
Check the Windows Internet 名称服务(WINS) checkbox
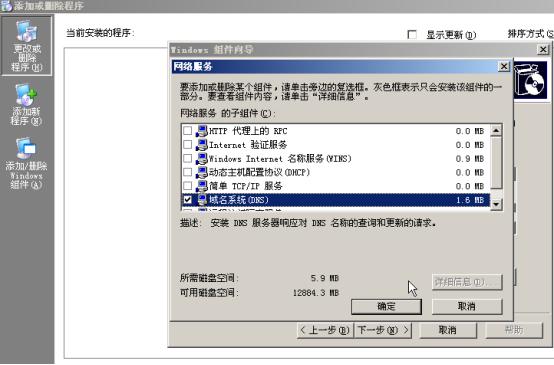pos(188,159)
